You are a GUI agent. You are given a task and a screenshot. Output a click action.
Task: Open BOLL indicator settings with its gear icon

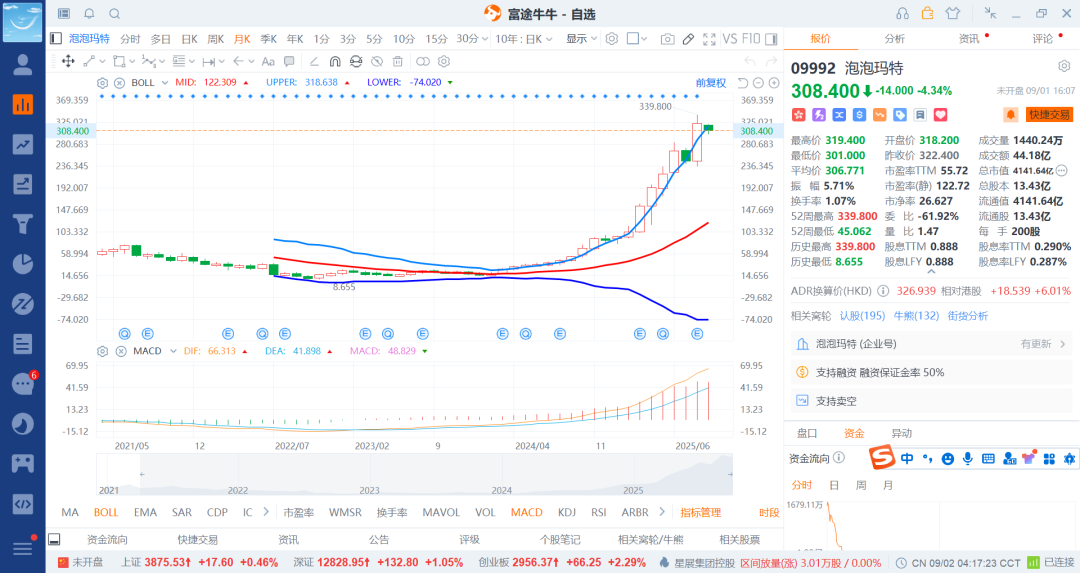103,83
